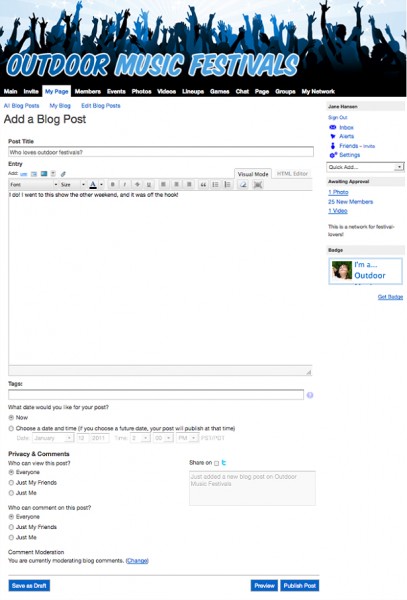Insert media with the blue Add media icon
Screen dimensions: 407x600
tap(44, 174)
